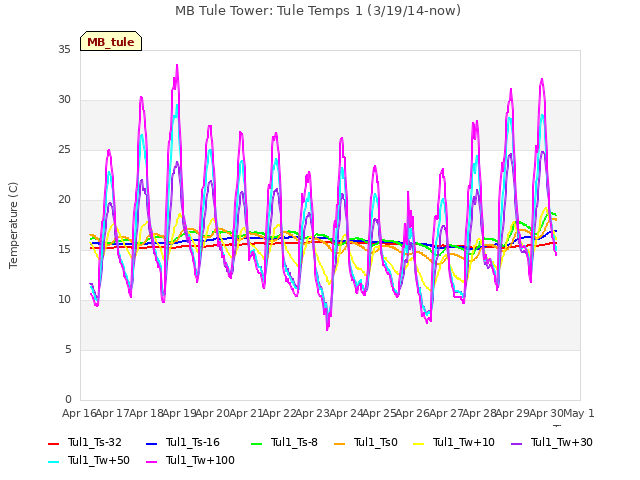Click the Apr 23 x-axis date label

[313, 413]
